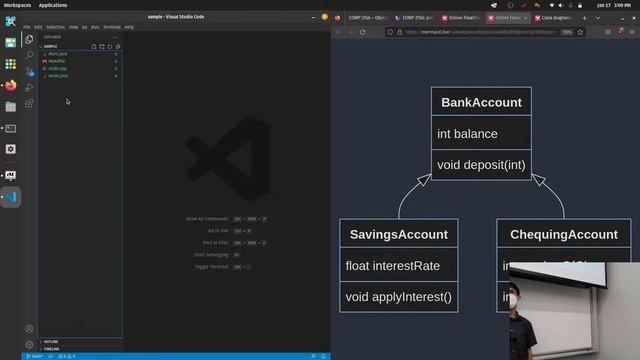The image size is (640, 360).
Task: Click the New File icon in SAMPLE header
Action: point(94,47)
